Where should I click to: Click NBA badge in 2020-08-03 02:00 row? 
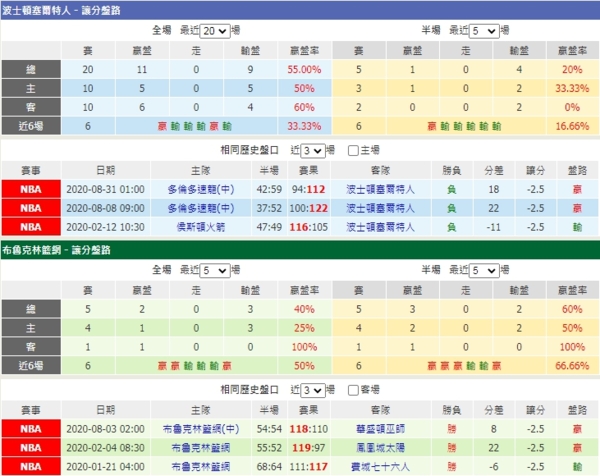point(31,429)
